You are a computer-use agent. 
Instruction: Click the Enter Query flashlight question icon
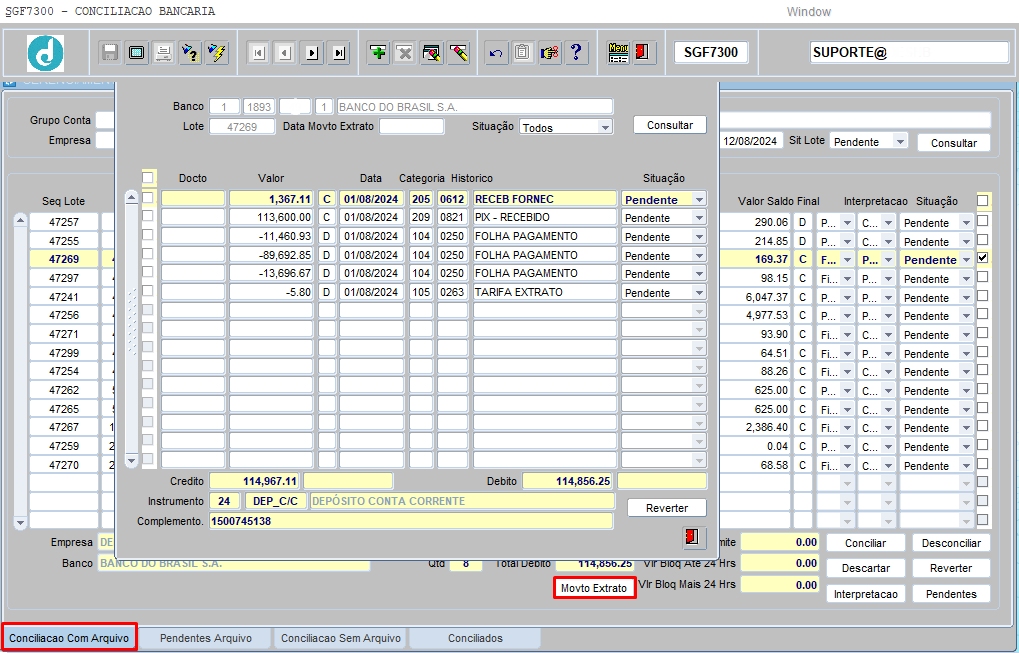tap(190, 52)
